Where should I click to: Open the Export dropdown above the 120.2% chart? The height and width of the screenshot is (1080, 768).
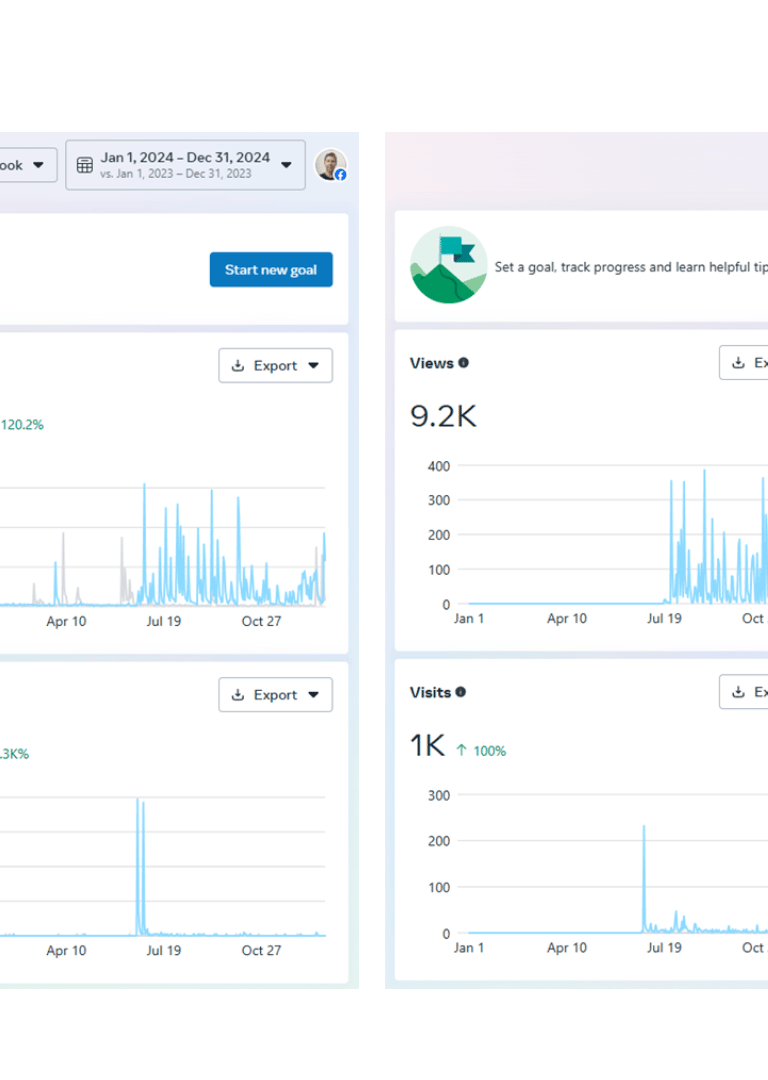(276, 365)
